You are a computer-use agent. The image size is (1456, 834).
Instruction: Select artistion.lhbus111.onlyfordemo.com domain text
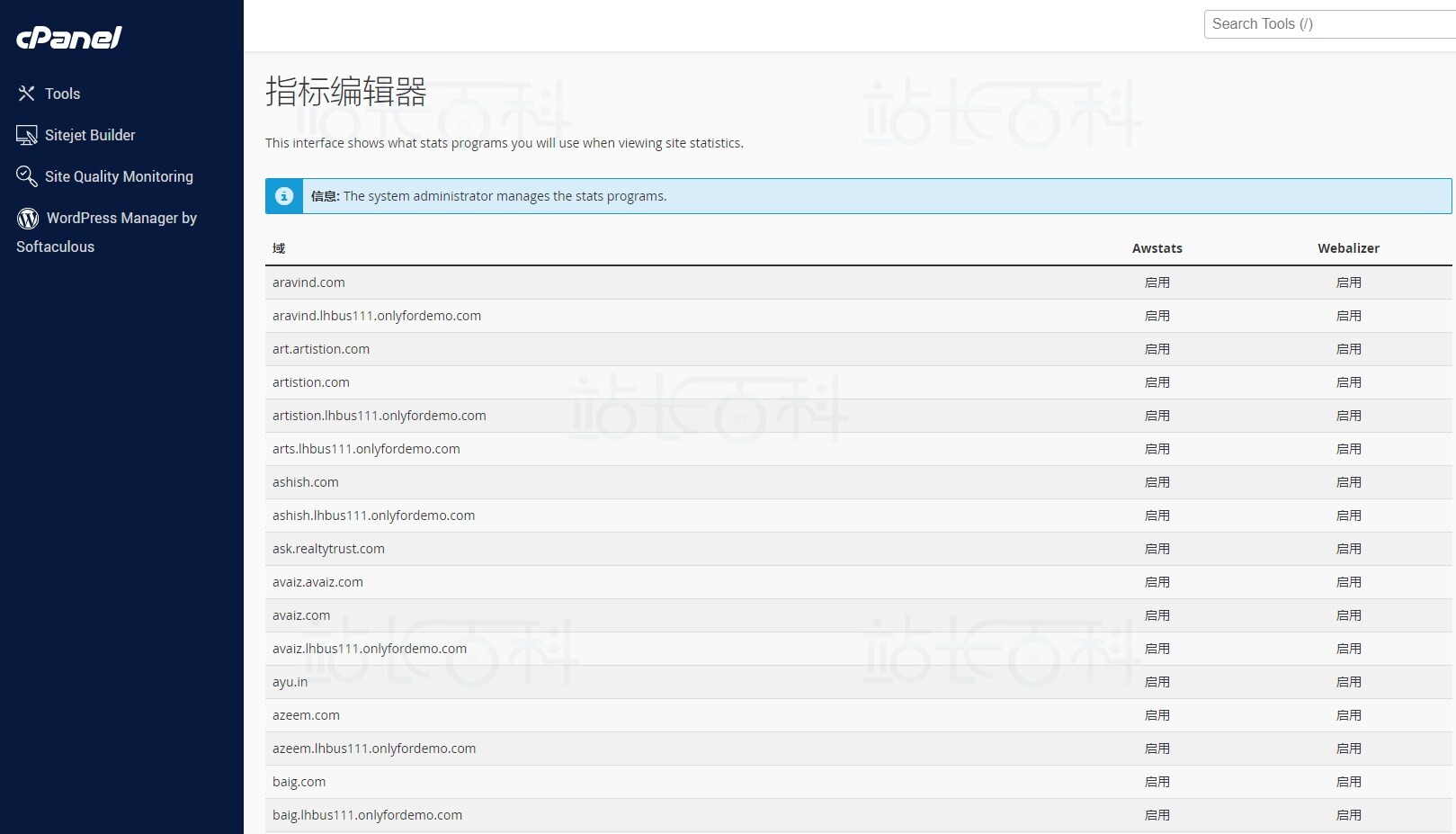click(x=380, y=416)
